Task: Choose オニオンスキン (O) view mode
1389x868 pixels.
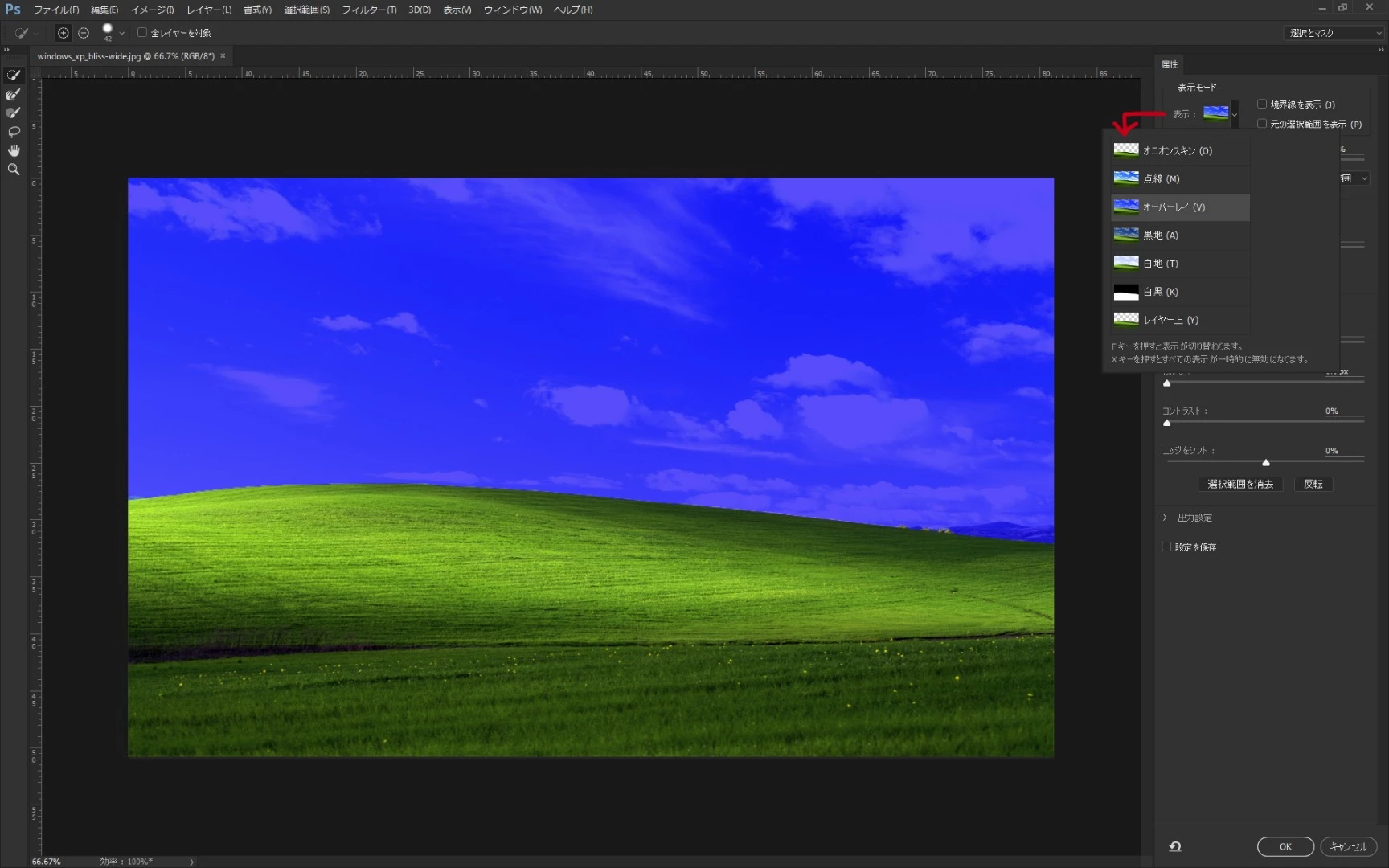Action: pyautogui.click(x=1180, y=150)
